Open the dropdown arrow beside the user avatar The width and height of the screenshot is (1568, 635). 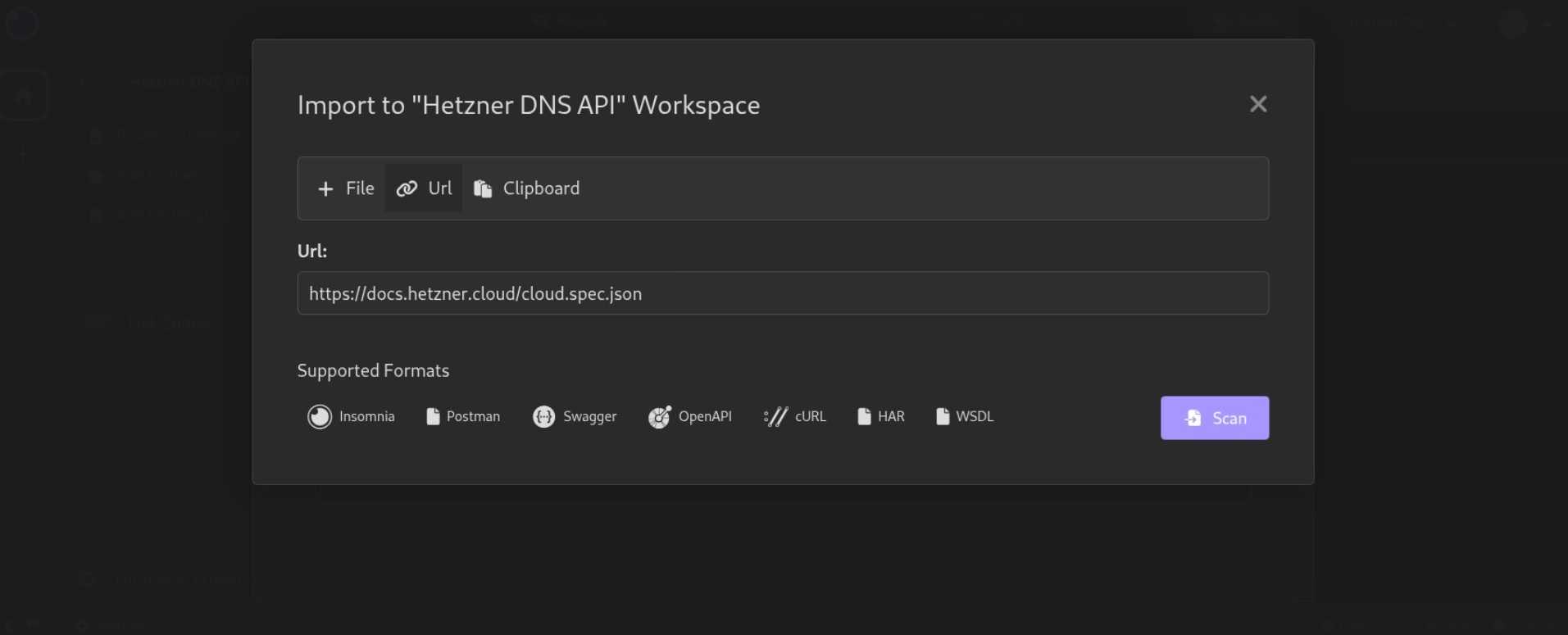[1547, 25]
